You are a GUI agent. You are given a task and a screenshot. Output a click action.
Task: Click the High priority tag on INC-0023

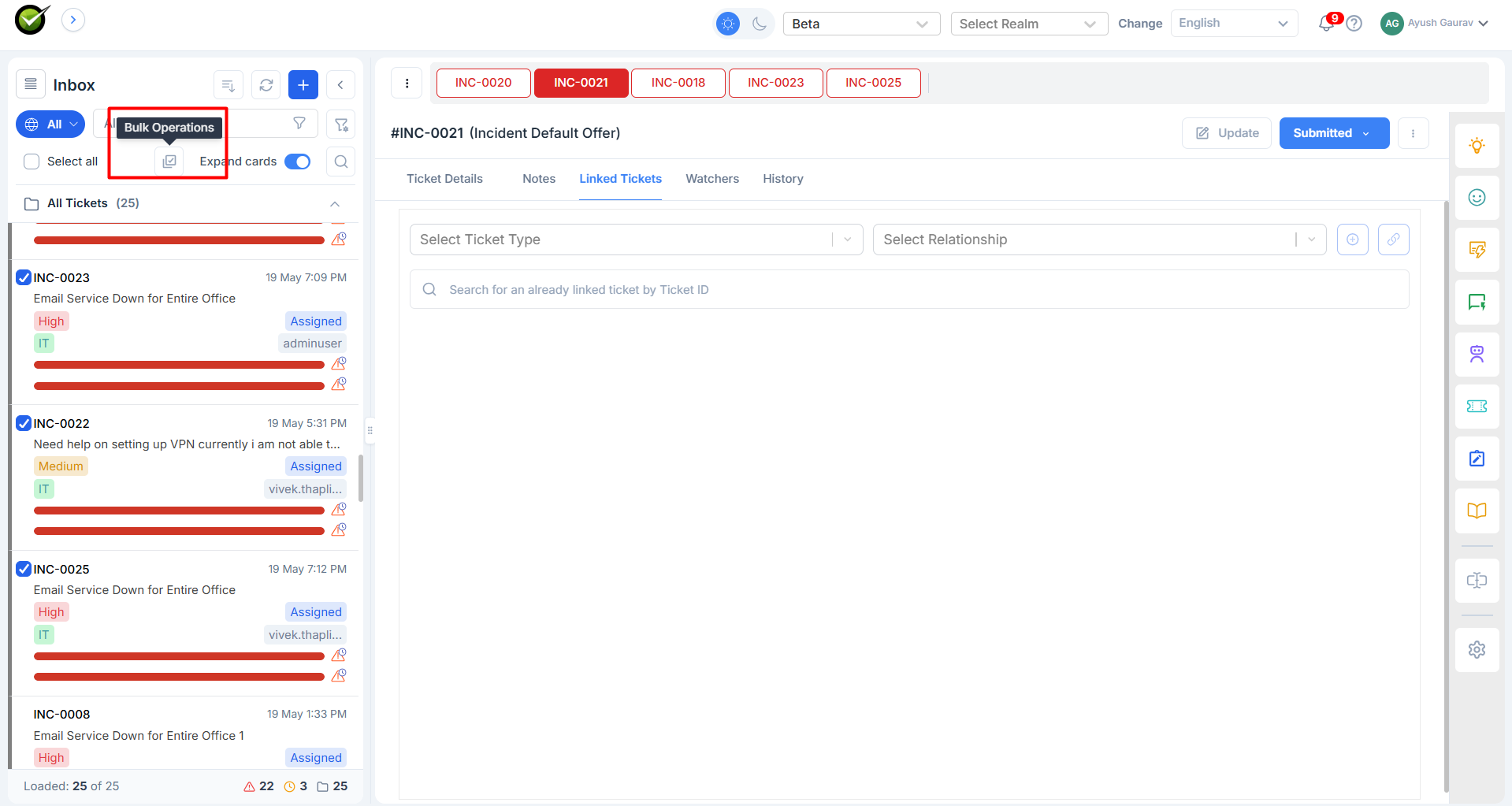(51, 321)
